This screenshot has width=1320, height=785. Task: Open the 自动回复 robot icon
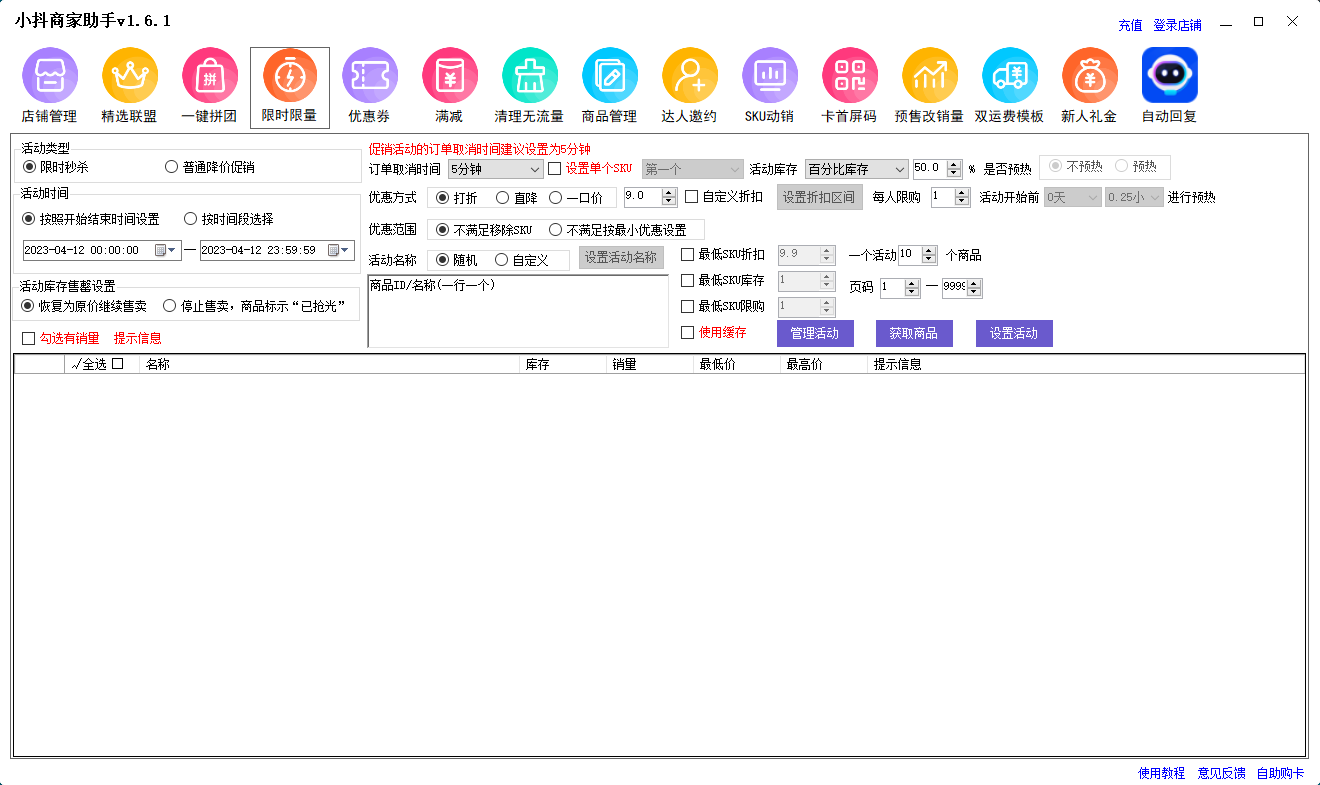pyautogui.click(x=1169, y=76)
